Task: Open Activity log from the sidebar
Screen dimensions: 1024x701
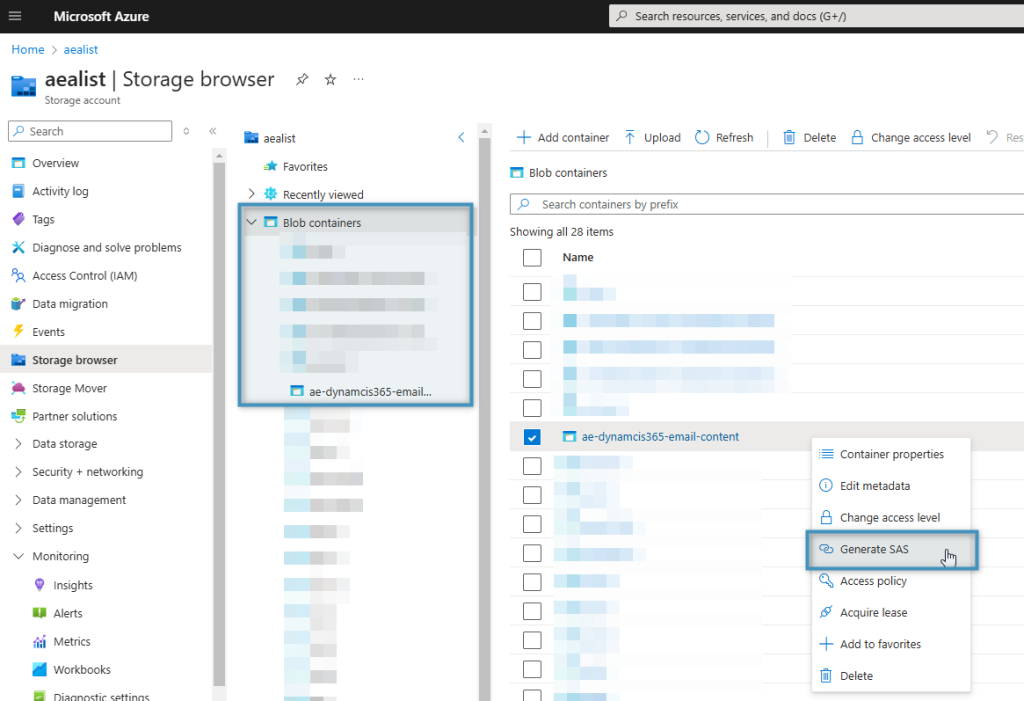Action: coord(60,191)
